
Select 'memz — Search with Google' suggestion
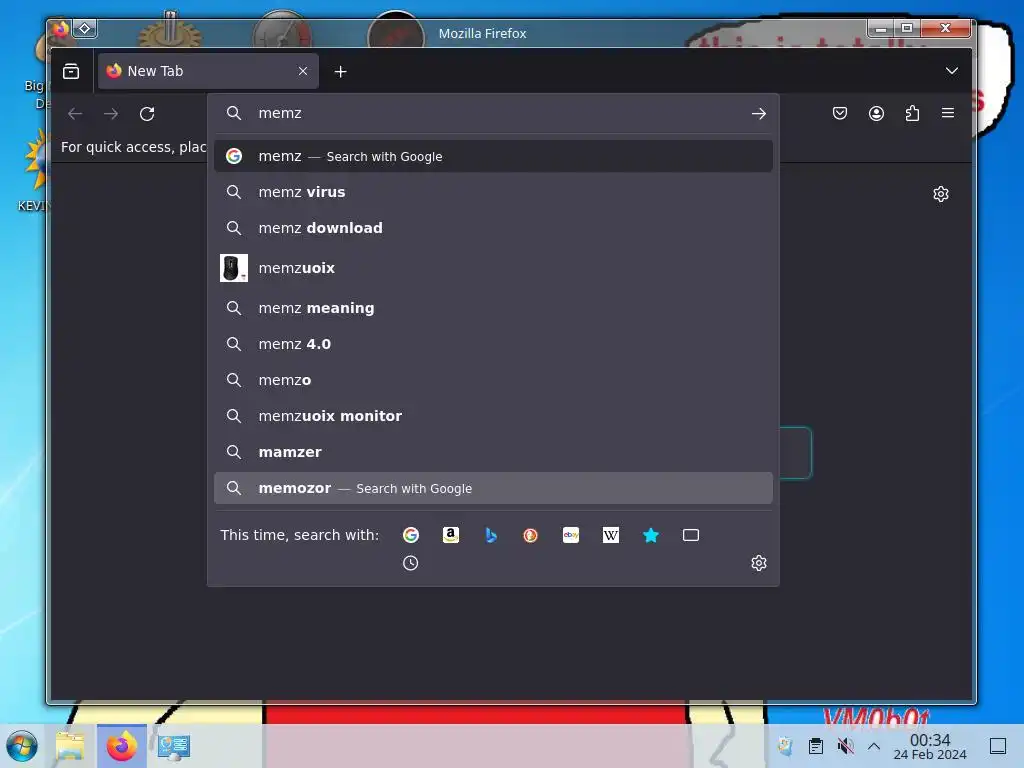493,156
